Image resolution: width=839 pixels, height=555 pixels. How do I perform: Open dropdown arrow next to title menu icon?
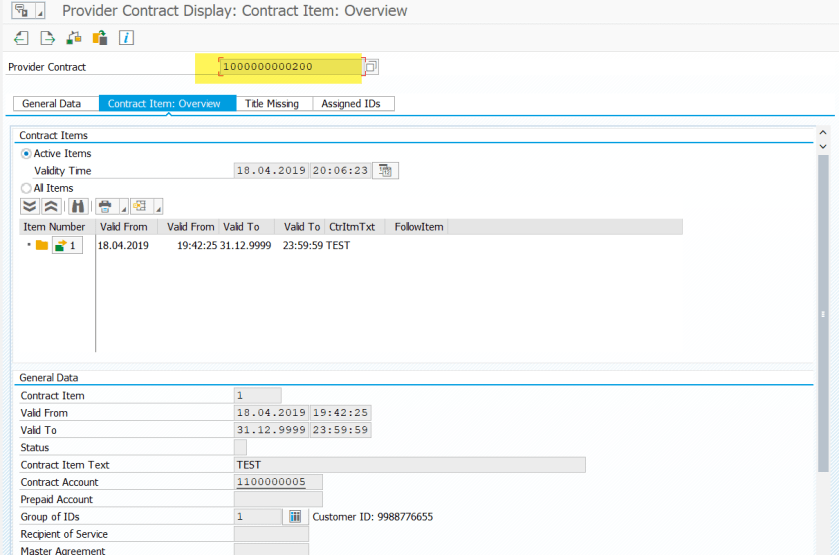40,10
